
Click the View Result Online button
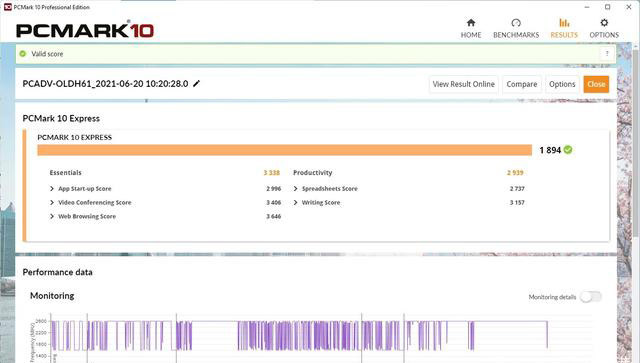(463, 84)
